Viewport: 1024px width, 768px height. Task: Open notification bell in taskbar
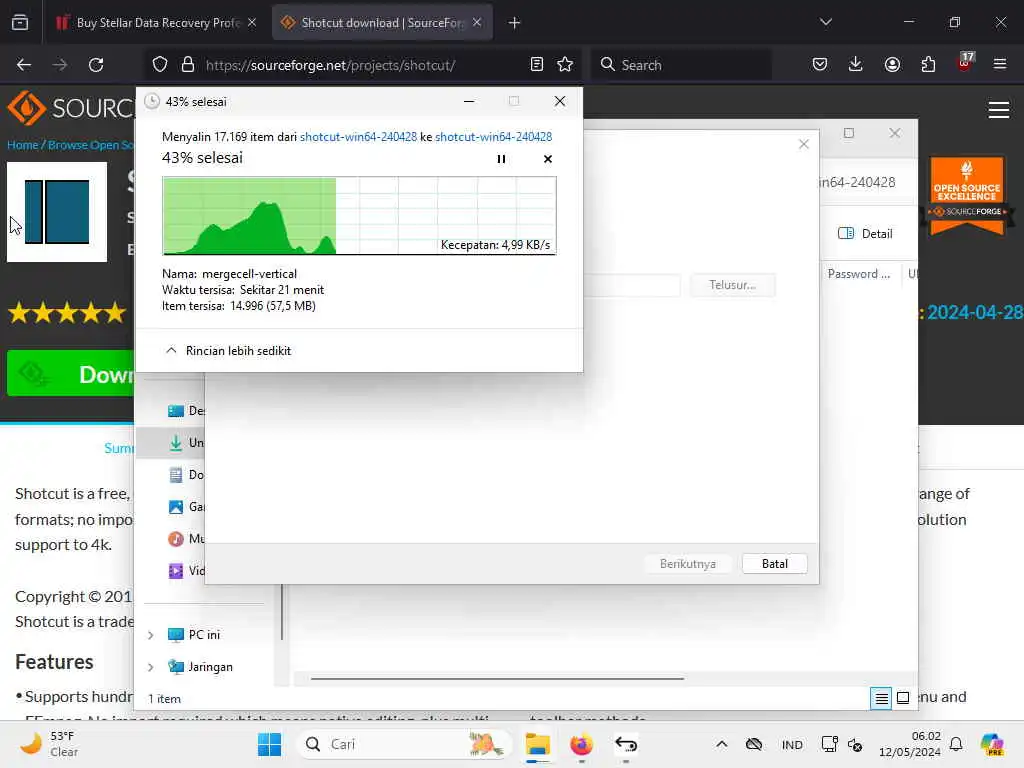point(956,744)
